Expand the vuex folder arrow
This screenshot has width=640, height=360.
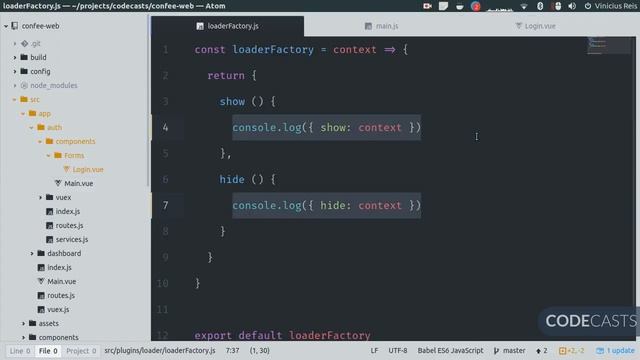click(40, 198)
